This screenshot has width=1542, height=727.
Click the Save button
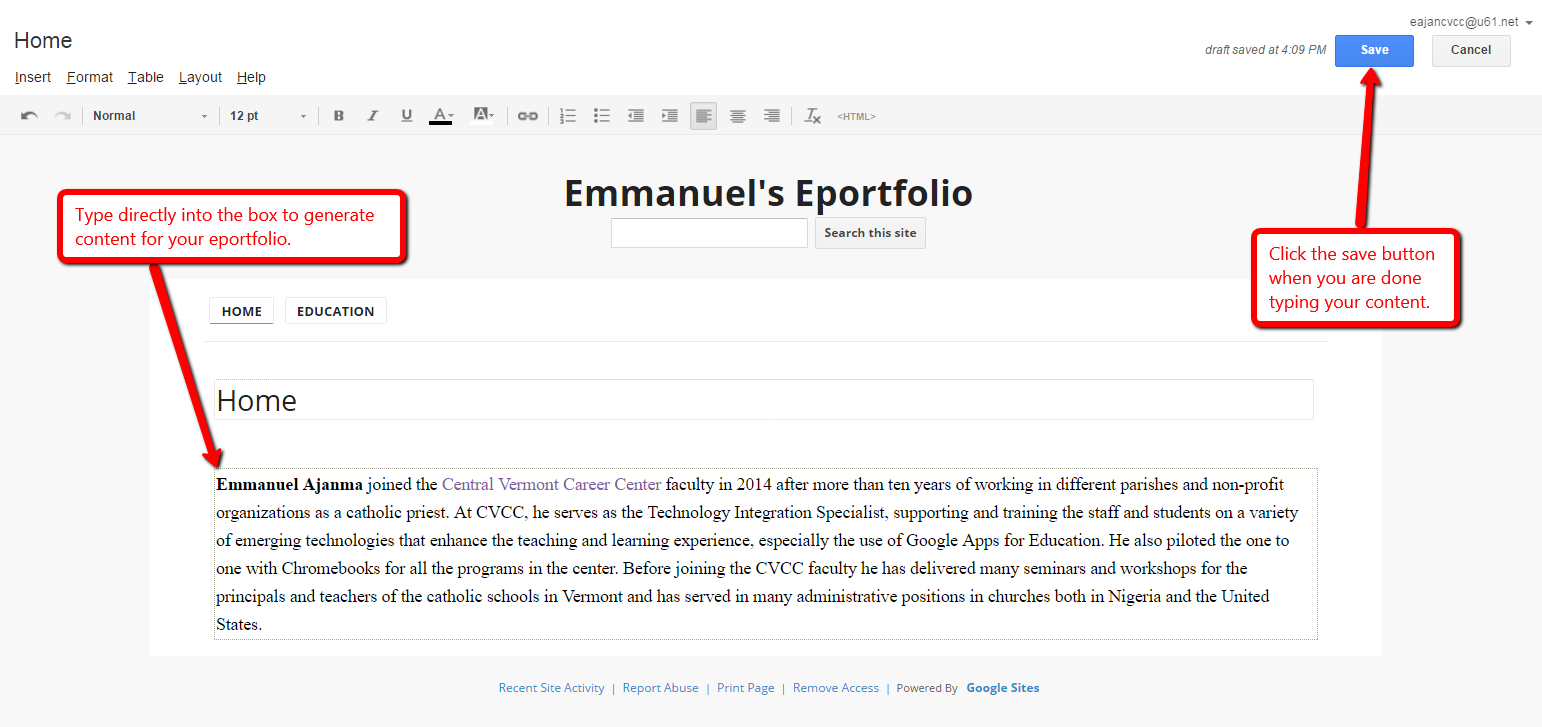pyautogui.click(x=1374, y=50)
